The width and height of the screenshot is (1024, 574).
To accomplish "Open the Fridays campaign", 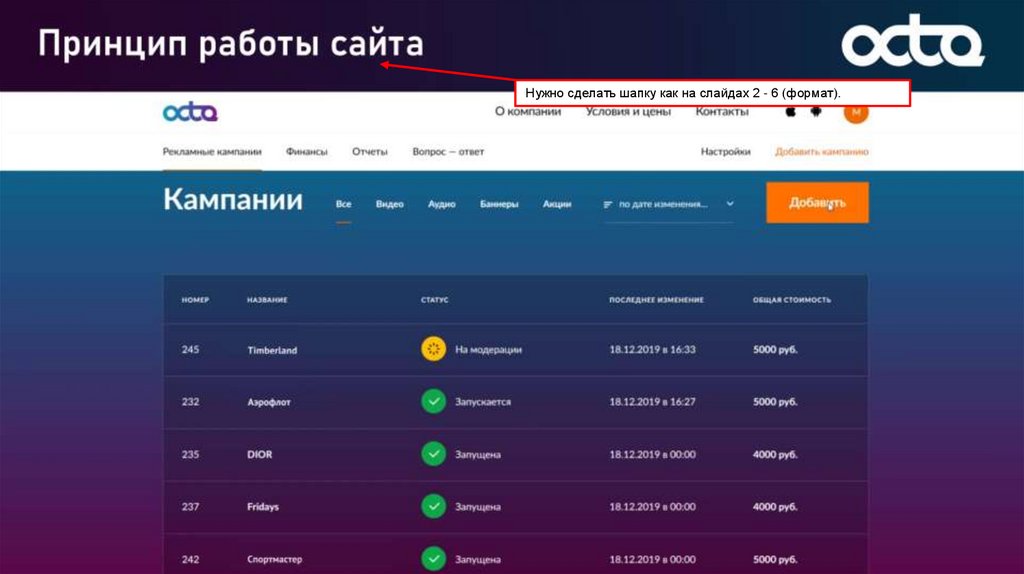I will click(x=263, y=507).
